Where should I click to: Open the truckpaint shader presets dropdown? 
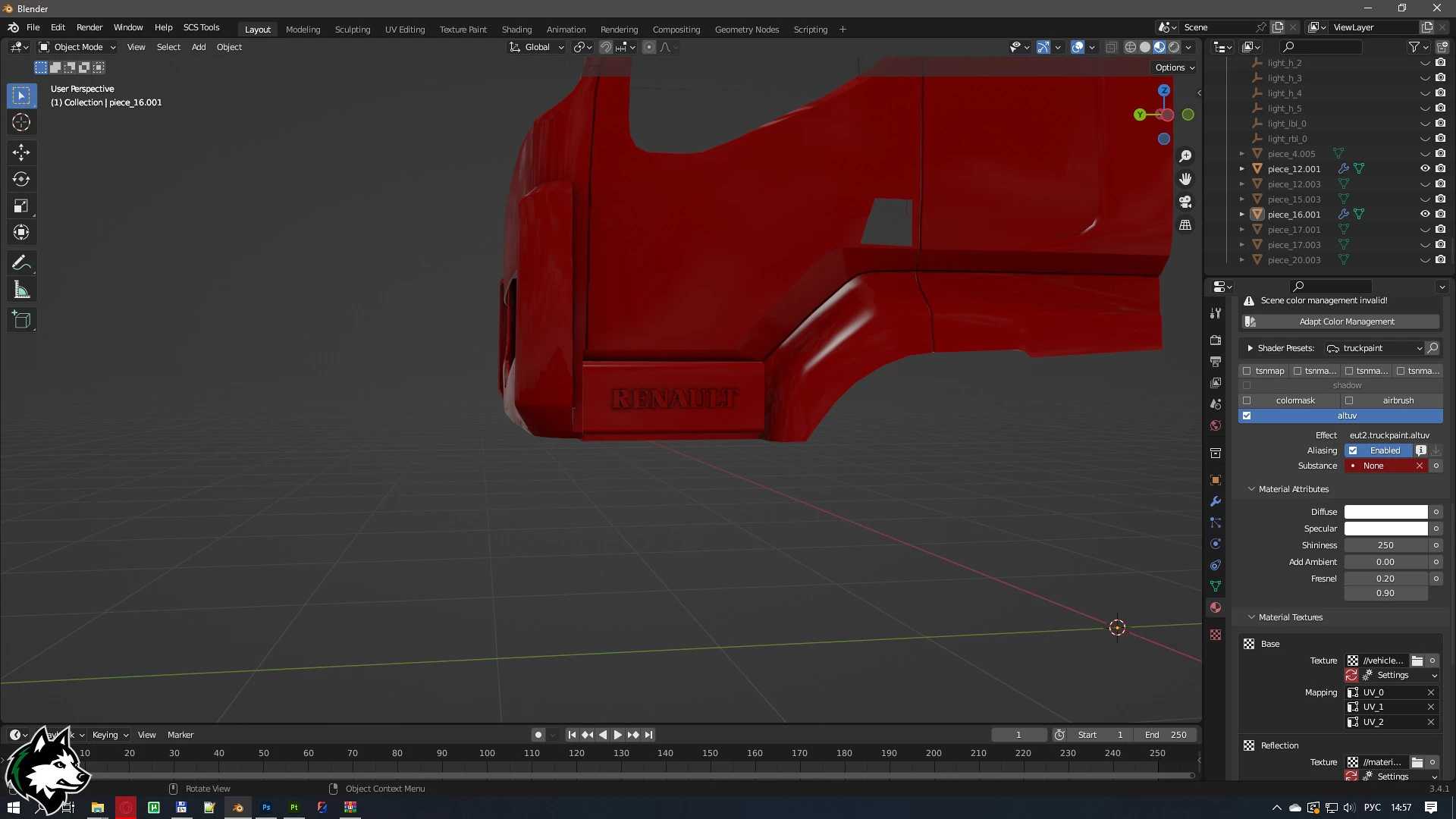[x=1374, y=348]
